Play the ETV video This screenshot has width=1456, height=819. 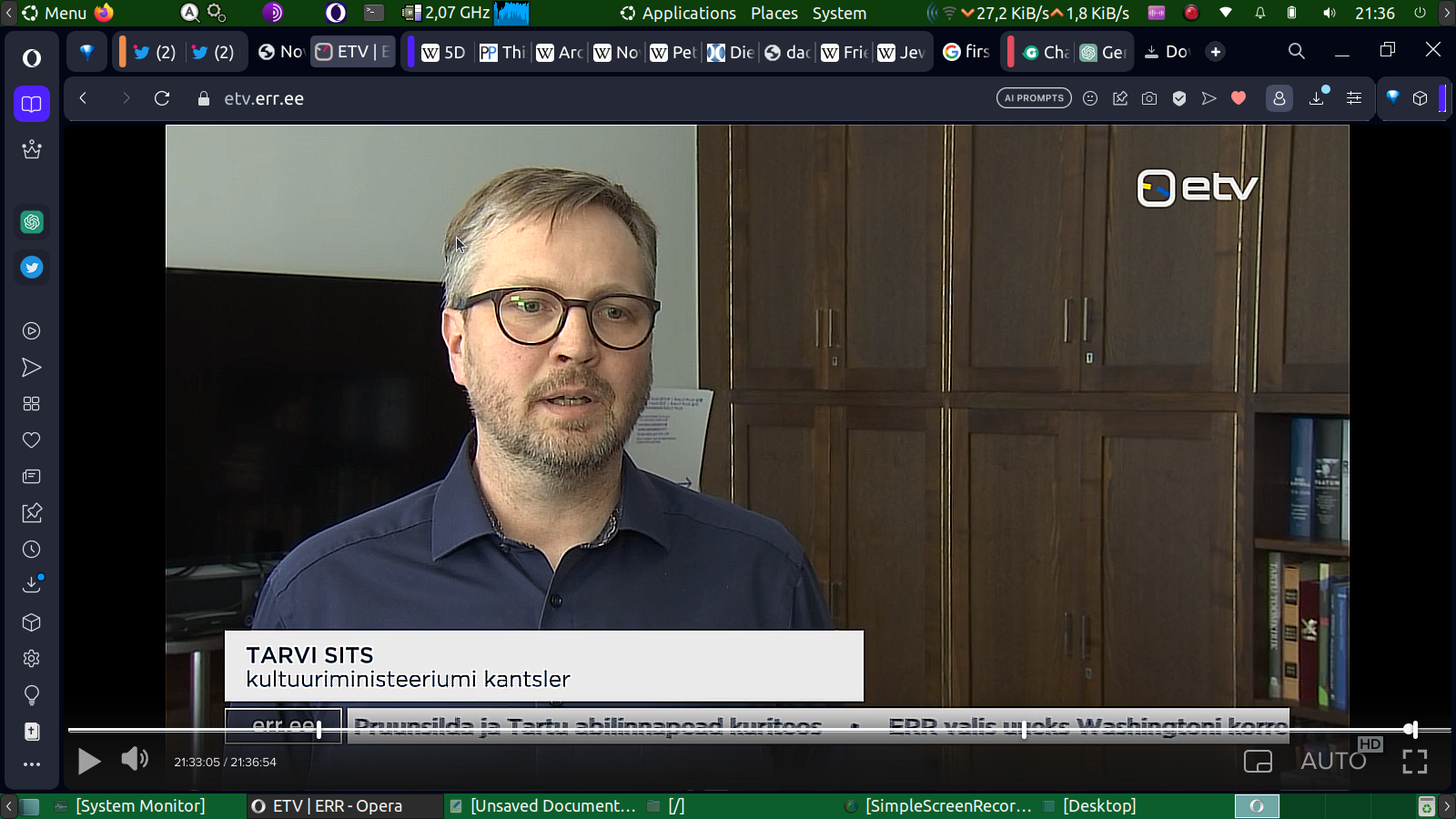click(88, 761)
